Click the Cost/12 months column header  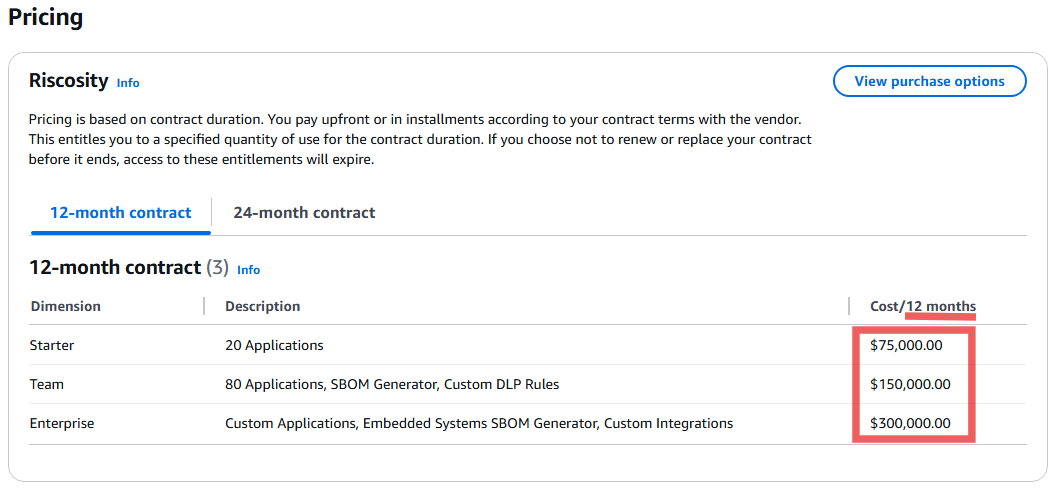922,307
